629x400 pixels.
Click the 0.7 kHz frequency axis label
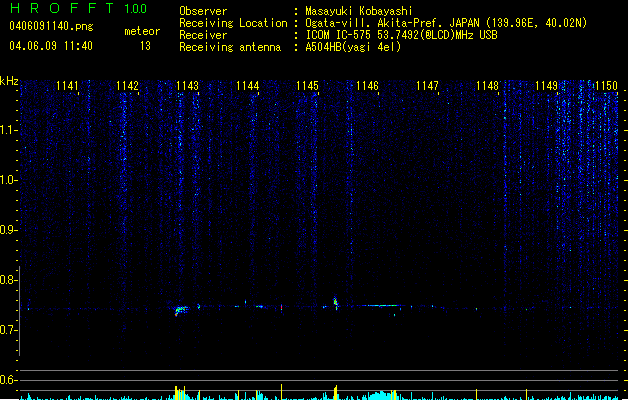[x=8, y=330]
